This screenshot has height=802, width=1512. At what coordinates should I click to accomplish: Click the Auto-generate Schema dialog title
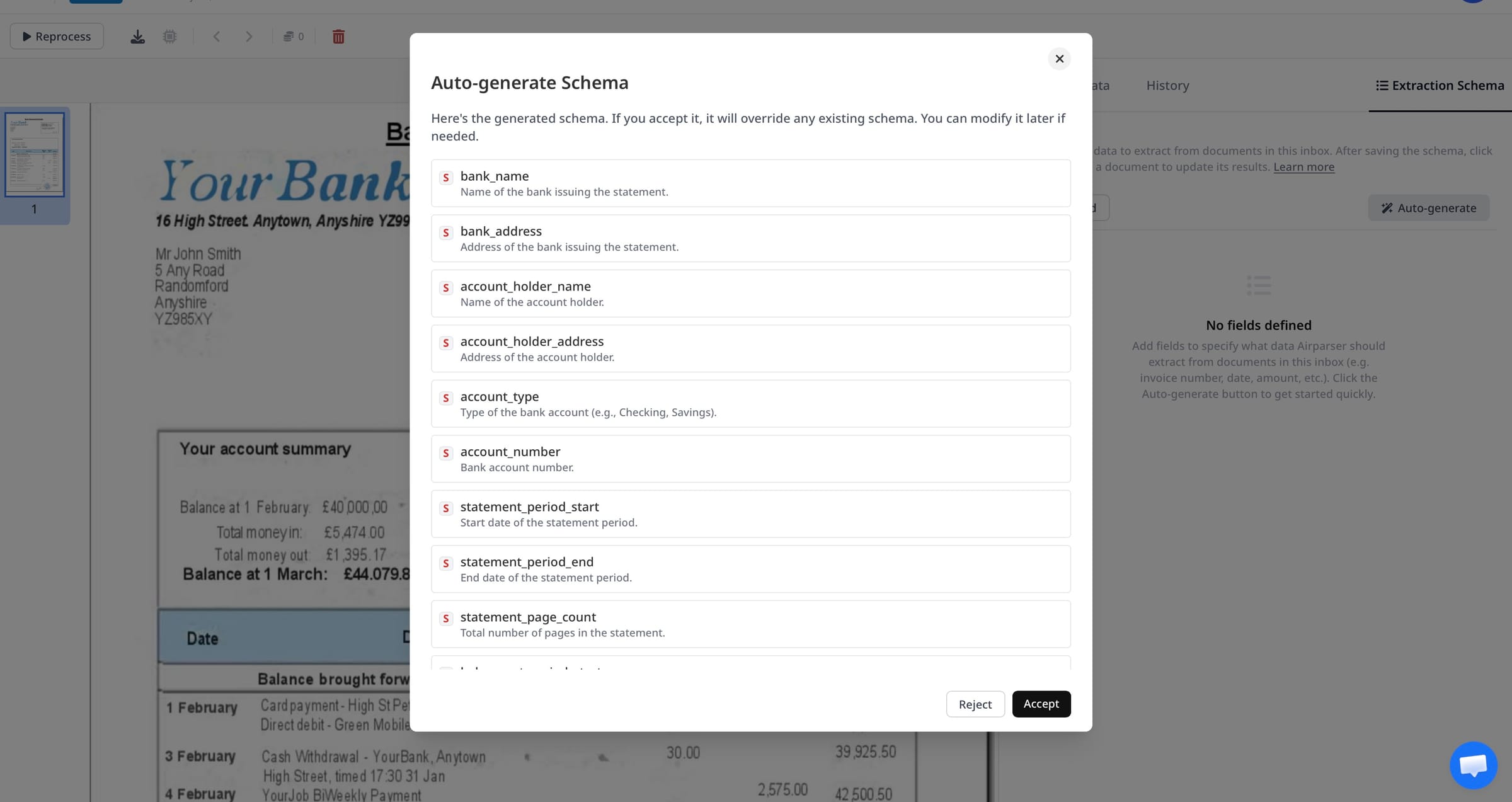tap(529, 83)
